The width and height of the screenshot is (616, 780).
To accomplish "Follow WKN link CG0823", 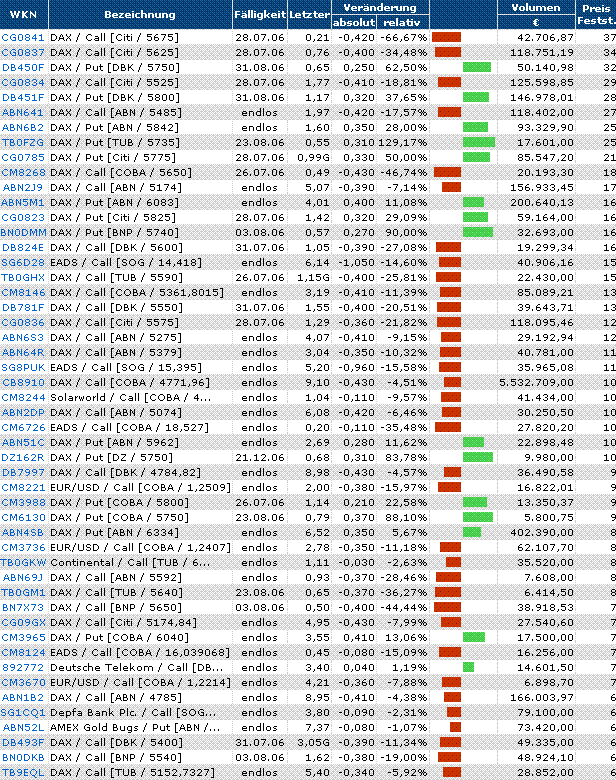I will coord(23,217).
